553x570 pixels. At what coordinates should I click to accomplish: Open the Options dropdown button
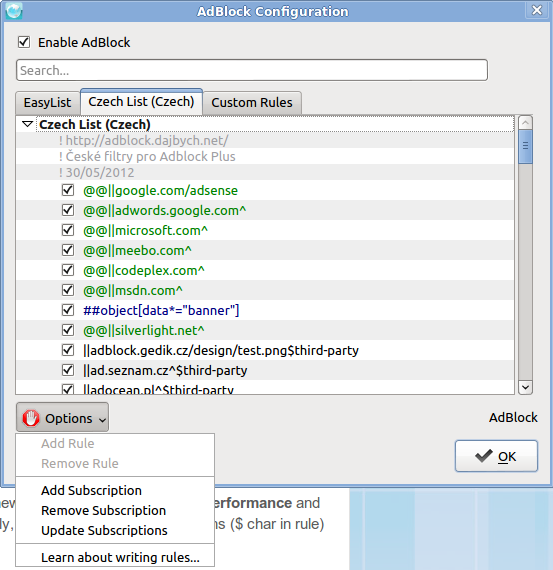pyautogui.click(x=62, y=417)
